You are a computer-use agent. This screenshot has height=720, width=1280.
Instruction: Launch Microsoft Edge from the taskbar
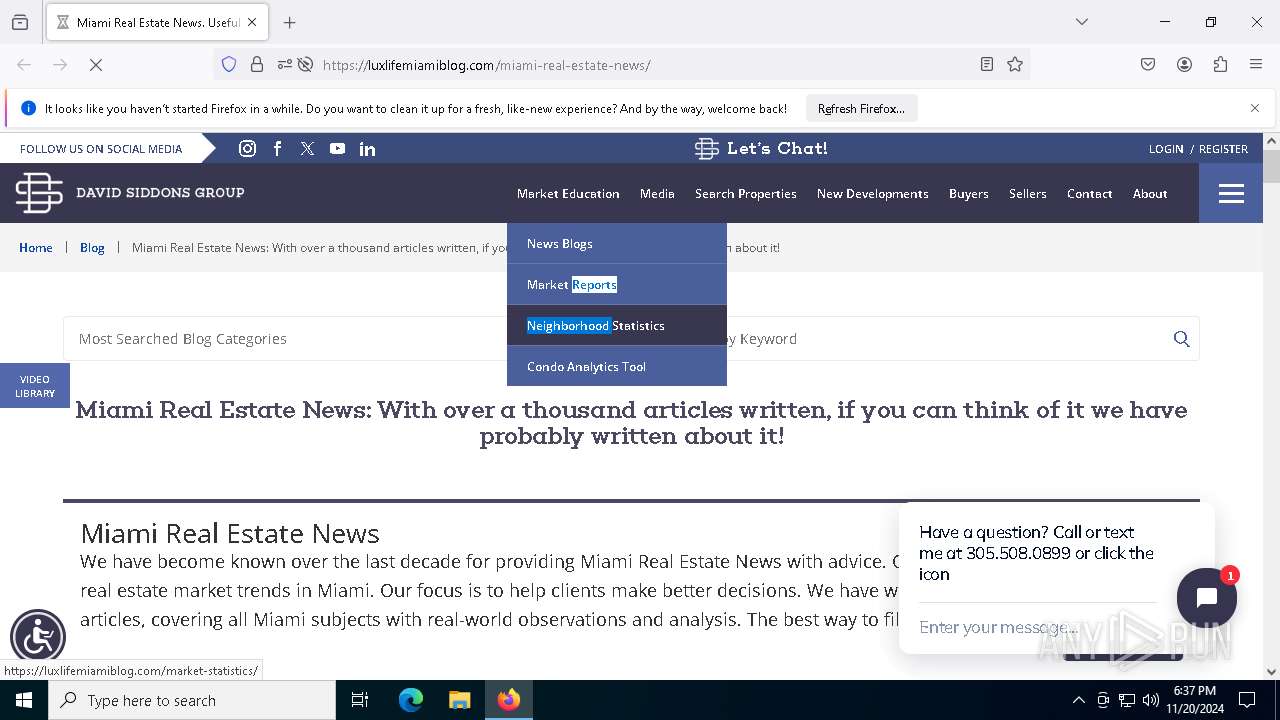pyautogui.click(x=411, y=700)
